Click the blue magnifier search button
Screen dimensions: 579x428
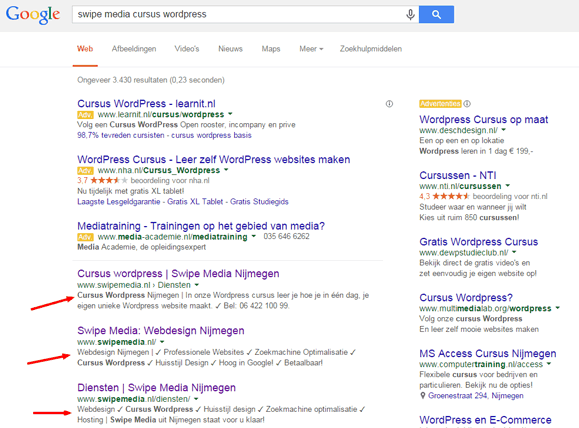(x=436, y=14)
